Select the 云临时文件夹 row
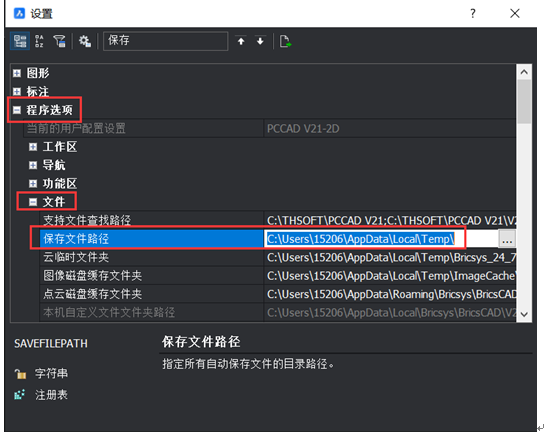Image resolution: width=545 pixels, height=442 pixels. [277, 257]
